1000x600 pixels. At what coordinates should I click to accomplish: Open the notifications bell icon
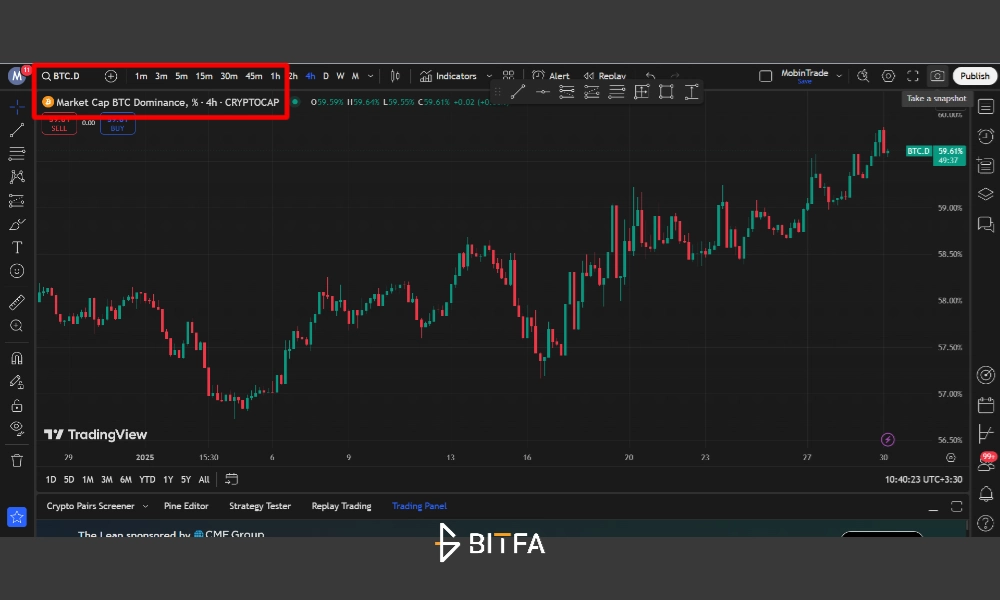(985, 494)
